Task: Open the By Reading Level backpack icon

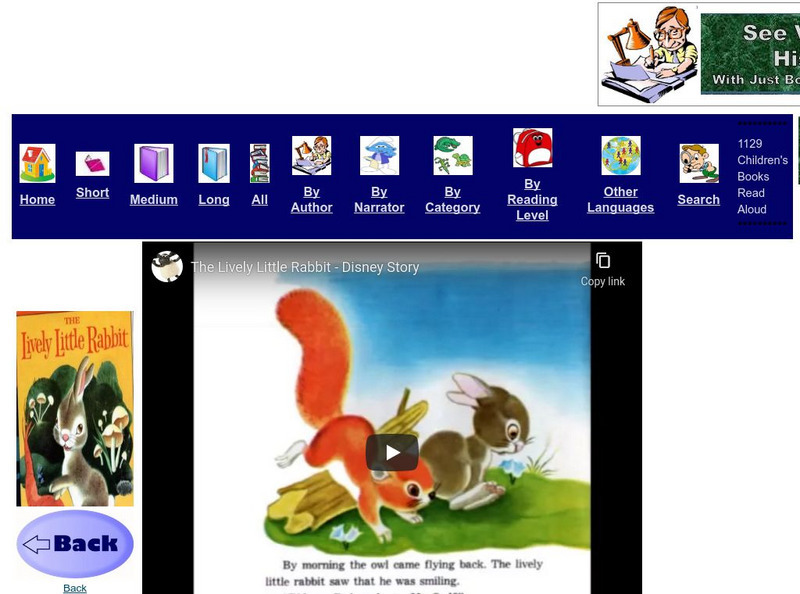Action: 532,150
